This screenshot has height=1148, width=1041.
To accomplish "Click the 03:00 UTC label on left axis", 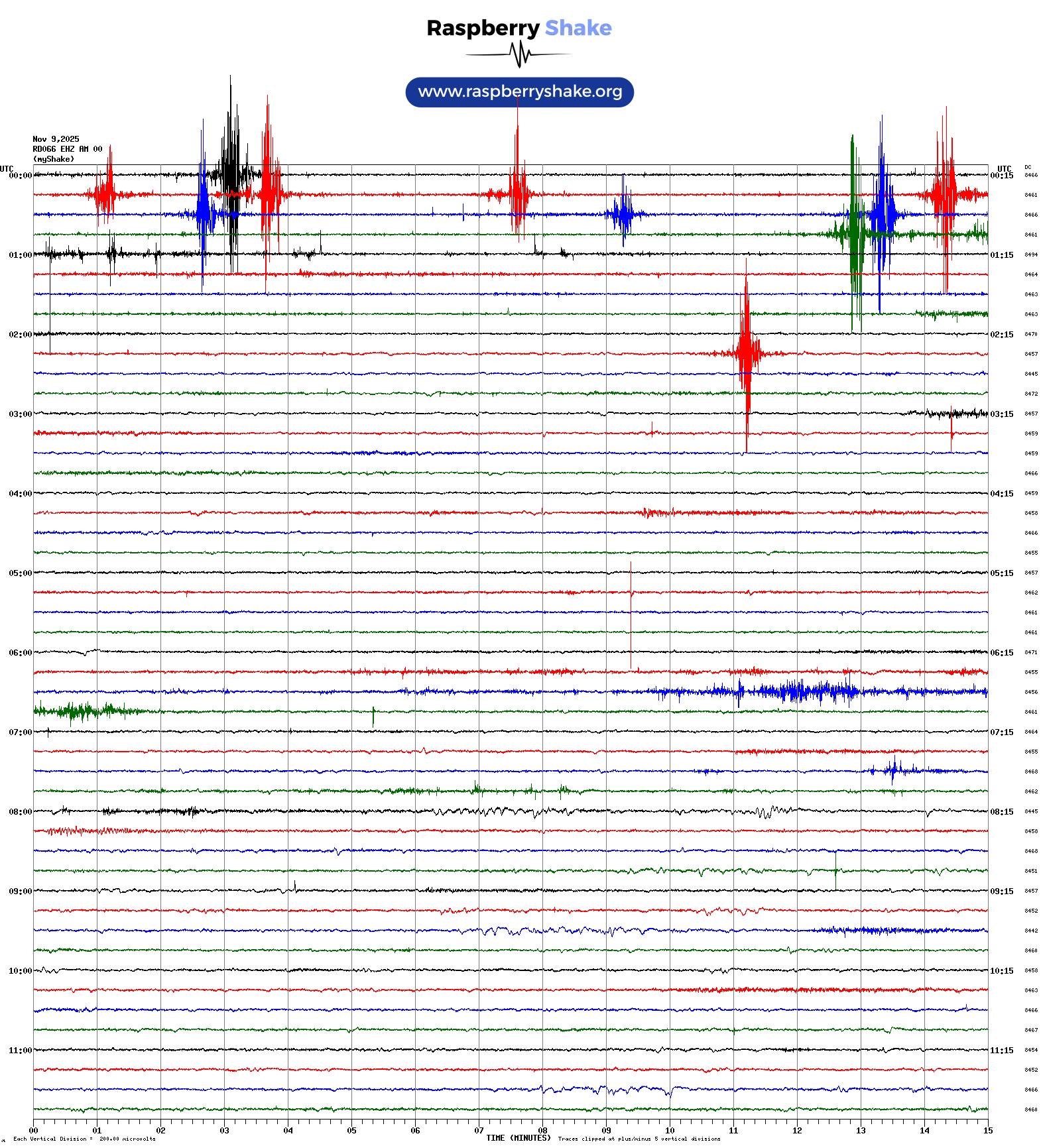I will pos(20,414).
